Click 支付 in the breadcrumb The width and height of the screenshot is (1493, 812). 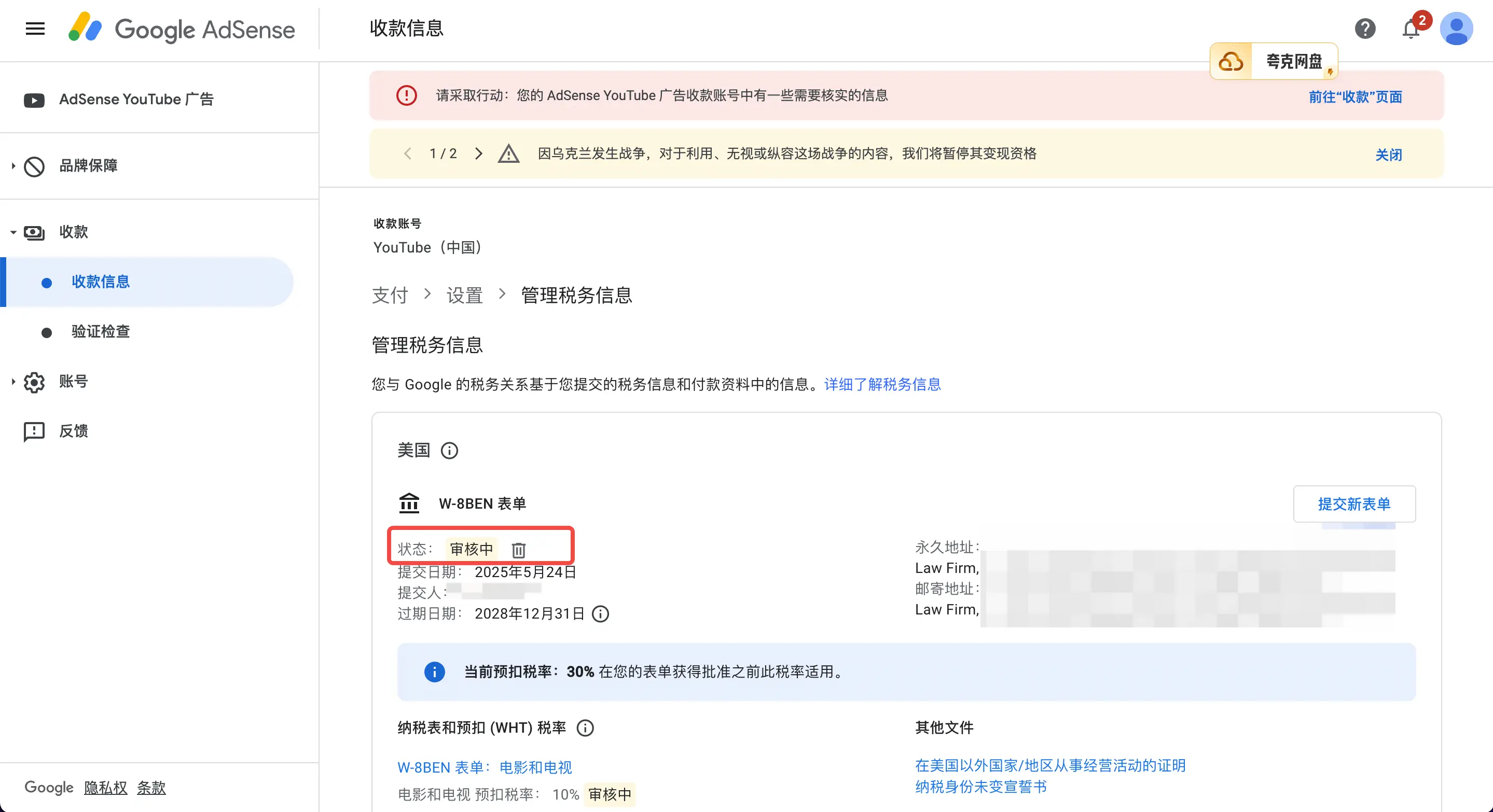click(x=390, y=296)
